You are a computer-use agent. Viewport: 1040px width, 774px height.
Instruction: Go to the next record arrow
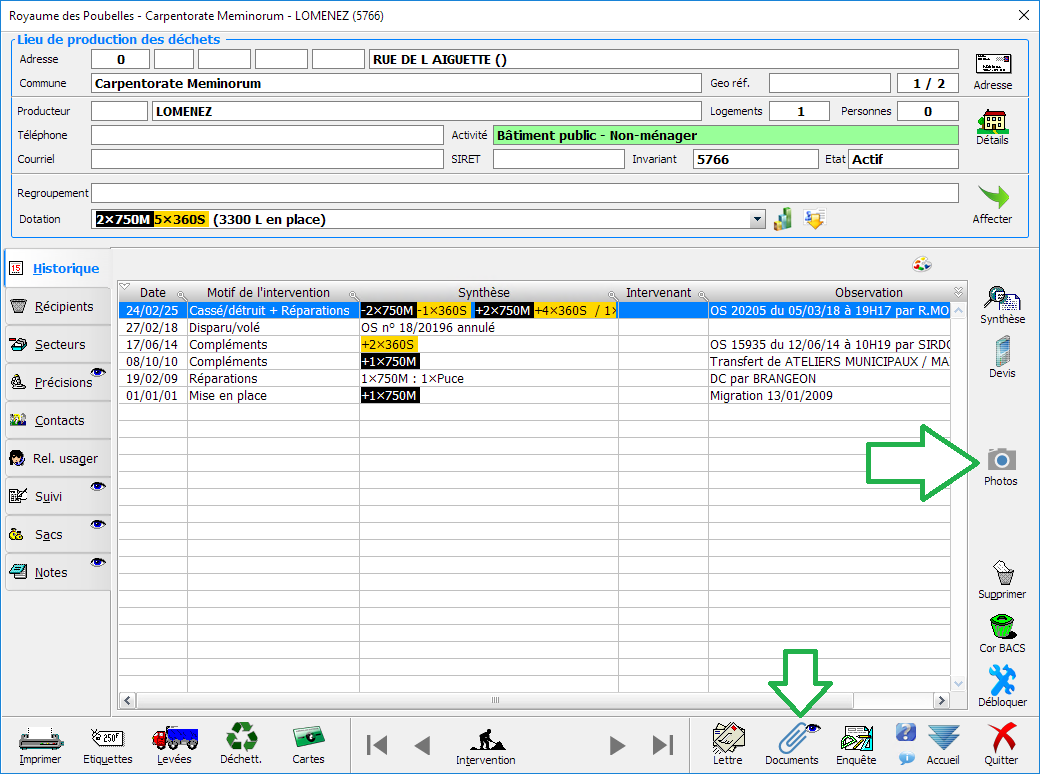[618, 745]
